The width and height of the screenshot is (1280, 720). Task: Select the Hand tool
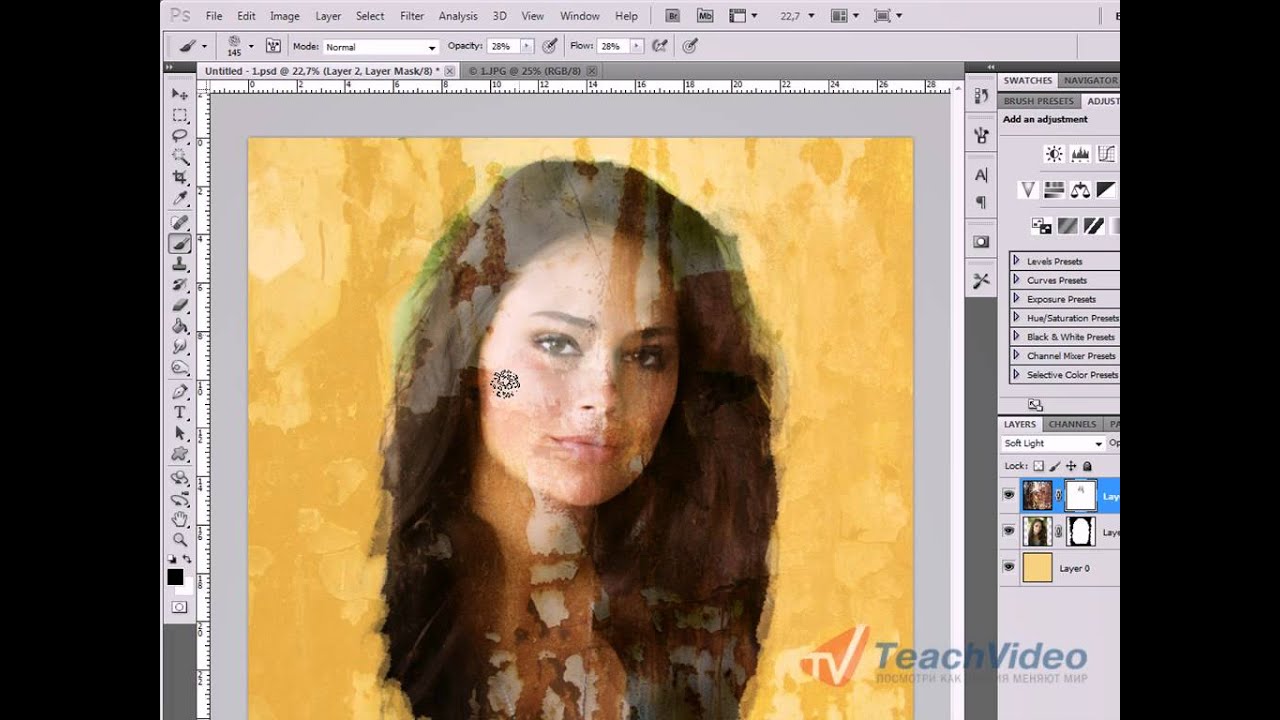point(180,519)
